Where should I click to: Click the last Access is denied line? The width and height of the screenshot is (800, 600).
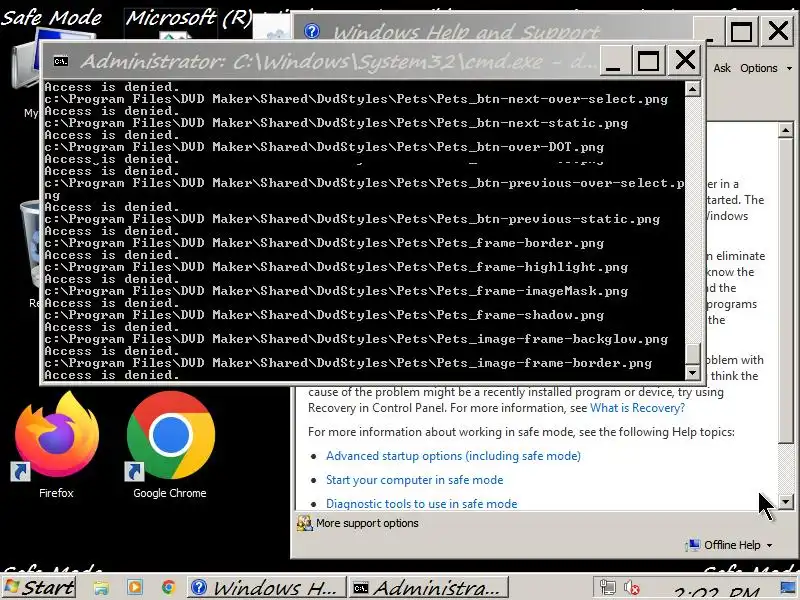click(112, 375)
